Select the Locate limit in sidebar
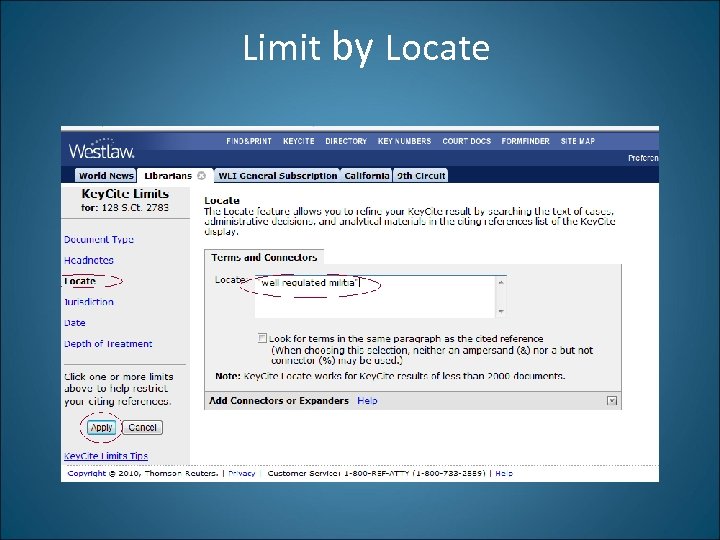Screen dimensions: 720x540 [80, 281]
